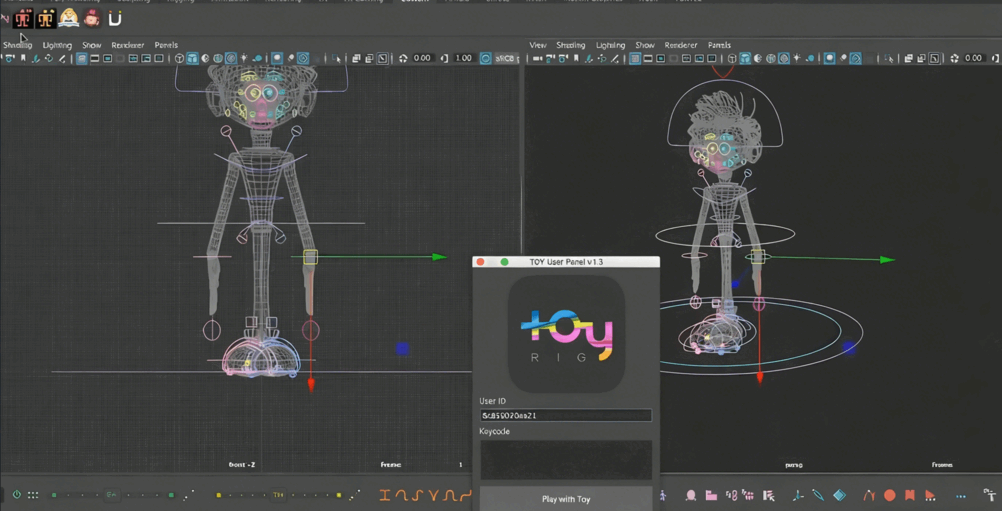
Task: Click pink head icon in bottom bar
Action: tap(691, 495)
